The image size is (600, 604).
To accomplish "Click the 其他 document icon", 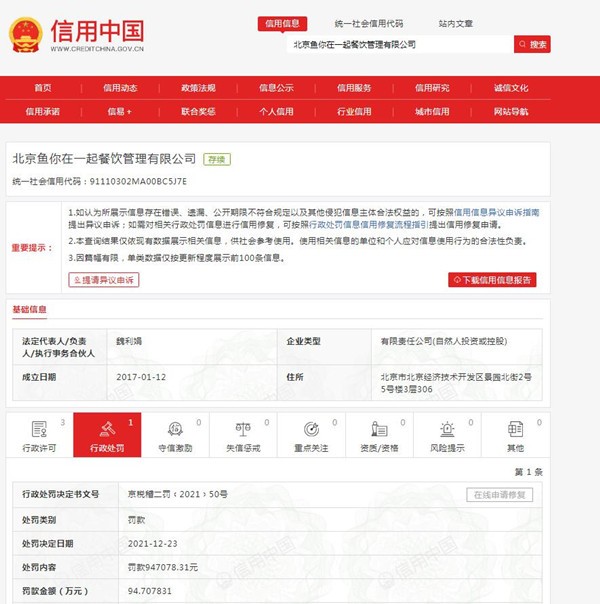I will click(x=515, y=429).
